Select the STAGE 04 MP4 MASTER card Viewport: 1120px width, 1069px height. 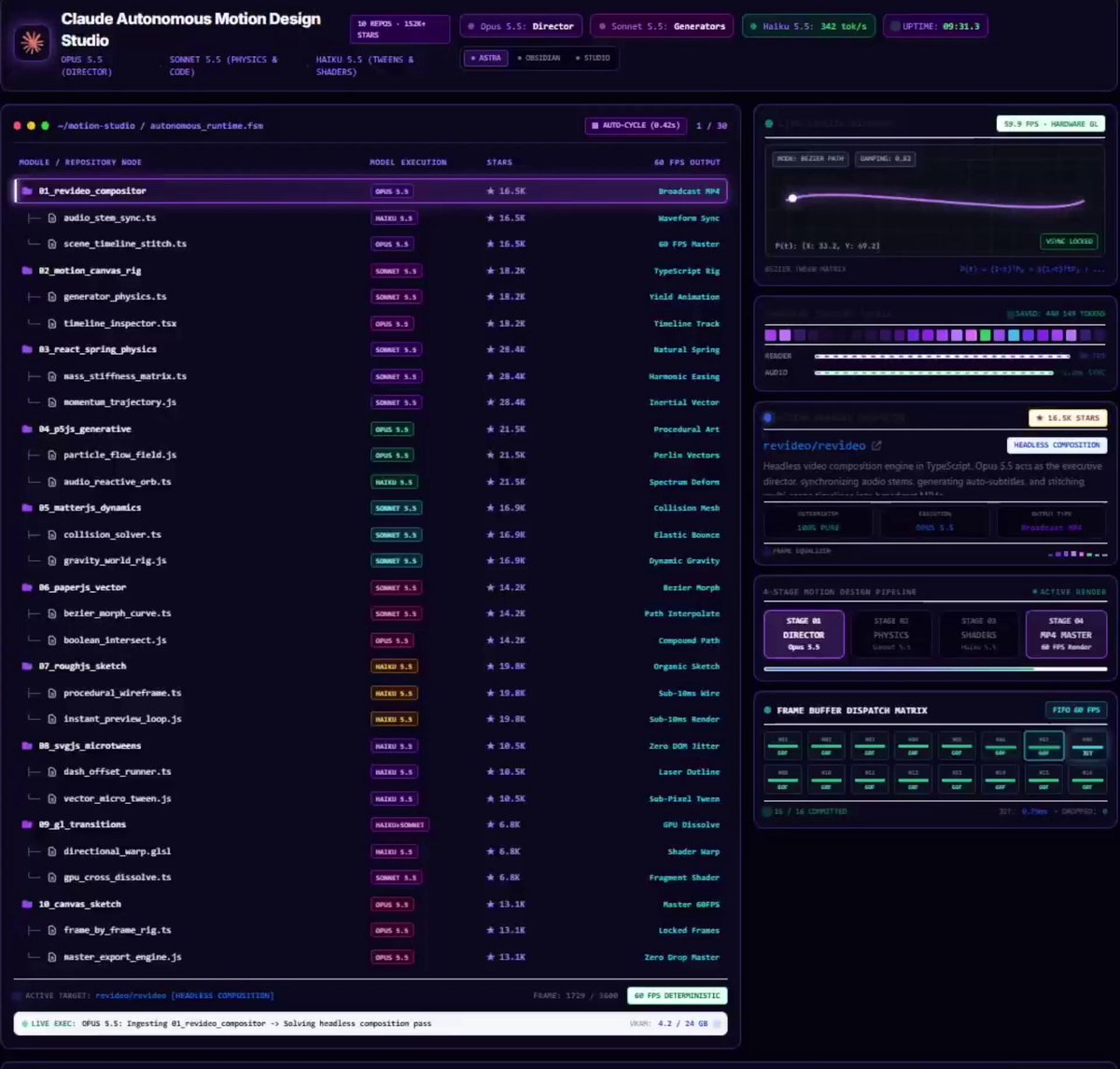pyautogui.click(x=1066, y=634)
